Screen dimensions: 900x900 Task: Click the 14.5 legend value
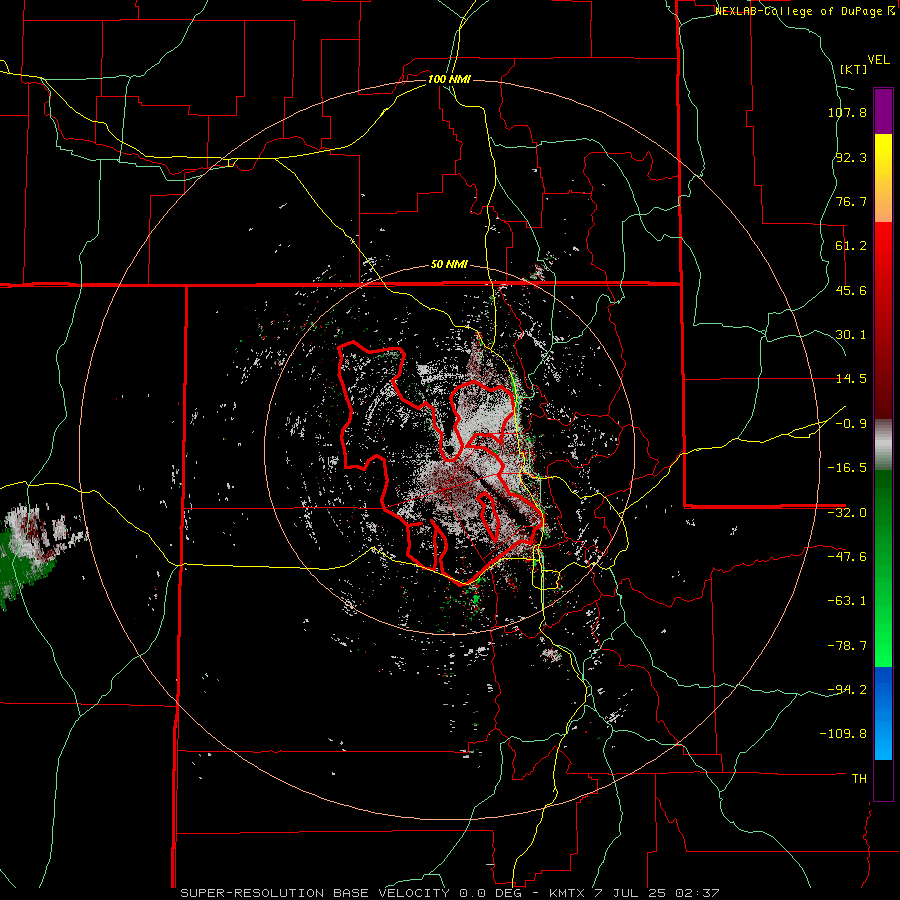point(851,379)
